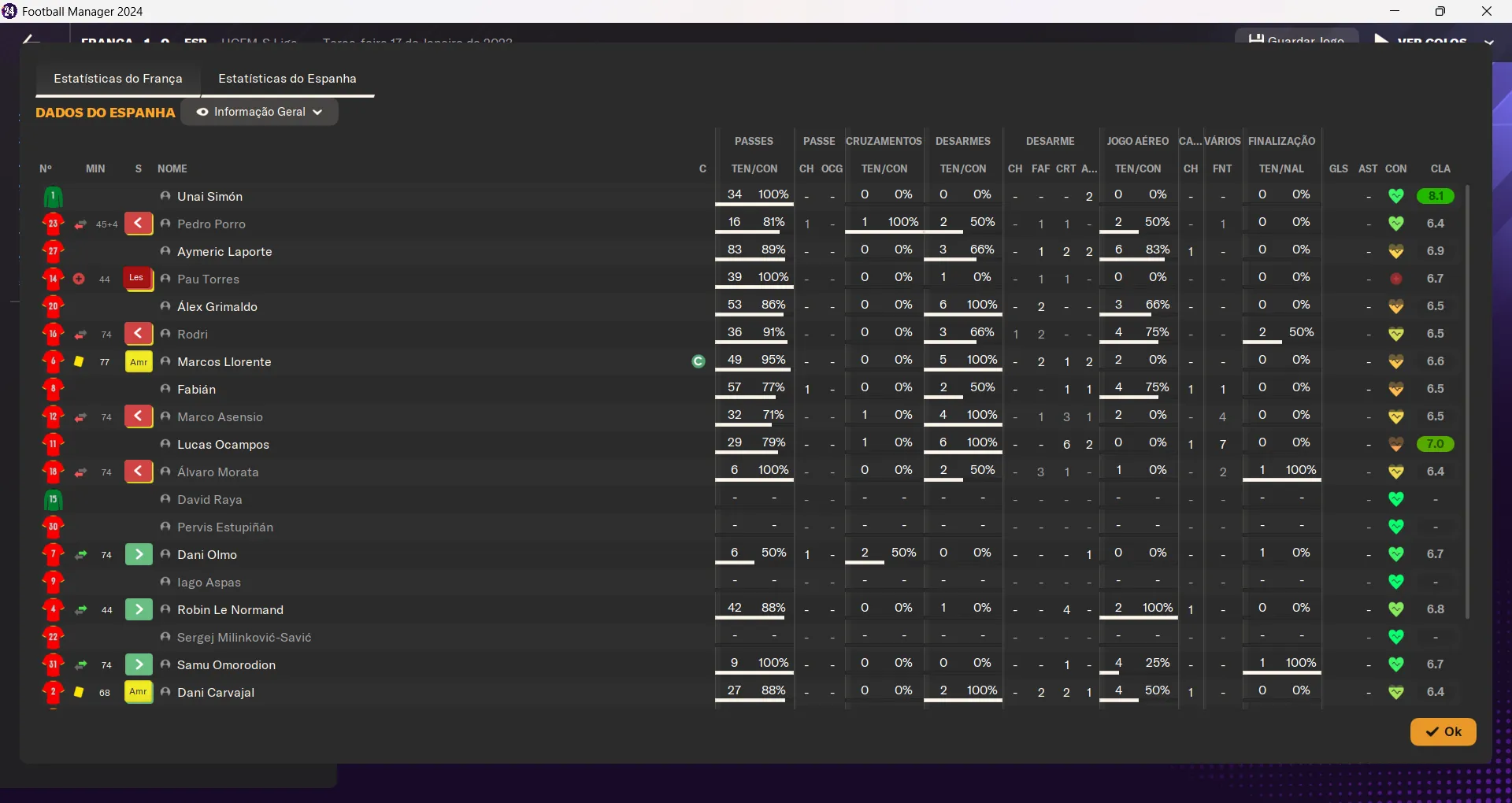Image resolution: width=1512 pixels, height=803 pixels.
Task: Click Dani Carvajal's yellow card icon
Action: point(79,692)
